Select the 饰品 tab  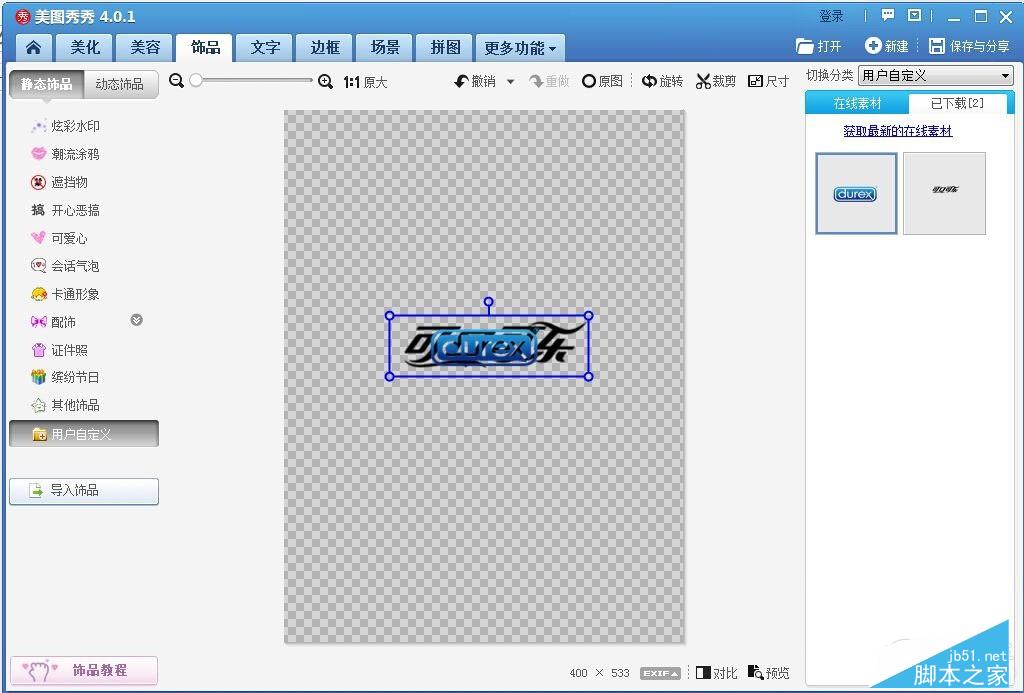tap(205, 48)
